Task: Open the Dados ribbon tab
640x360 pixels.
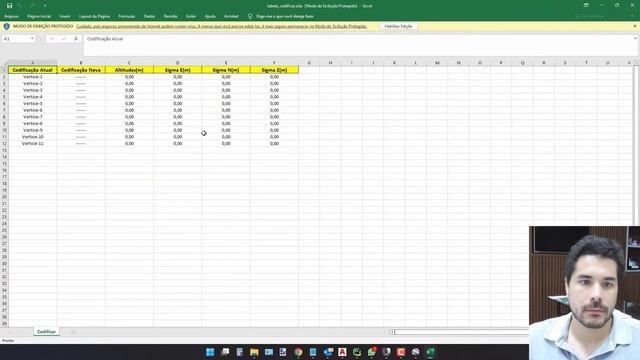Action: coord(149,16)
